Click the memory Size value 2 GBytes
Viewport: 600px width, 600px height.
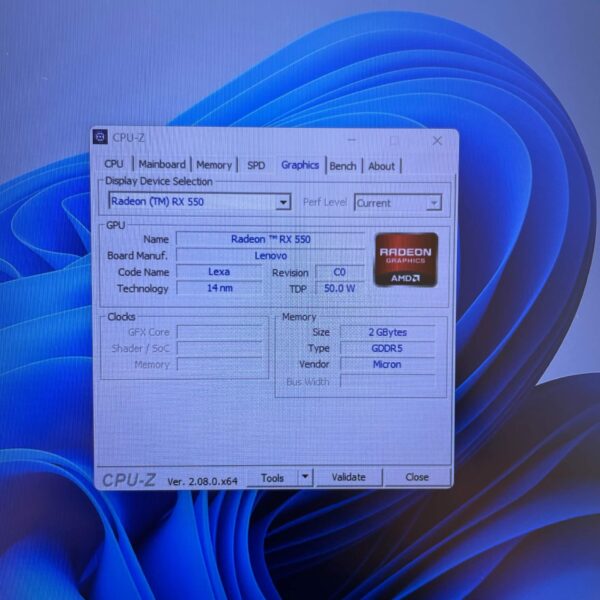[x=388, y=332]
